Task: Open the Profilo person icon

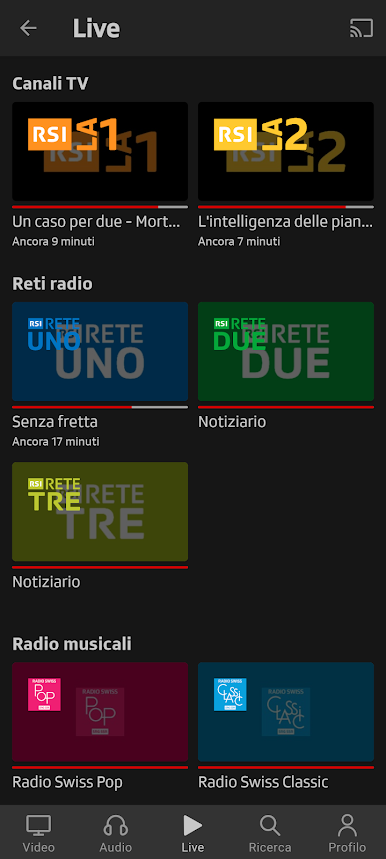Action: (347, 826)
